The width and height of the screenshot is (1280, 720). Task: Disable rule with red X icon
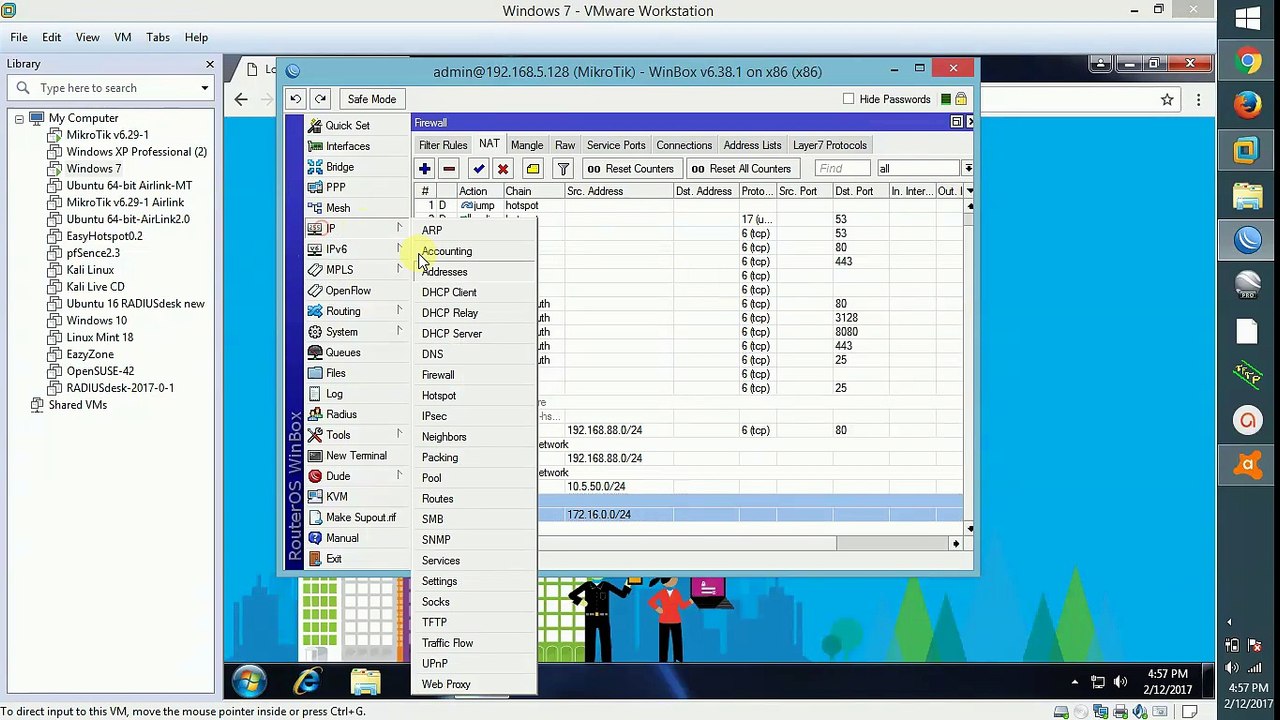point(503,169)
